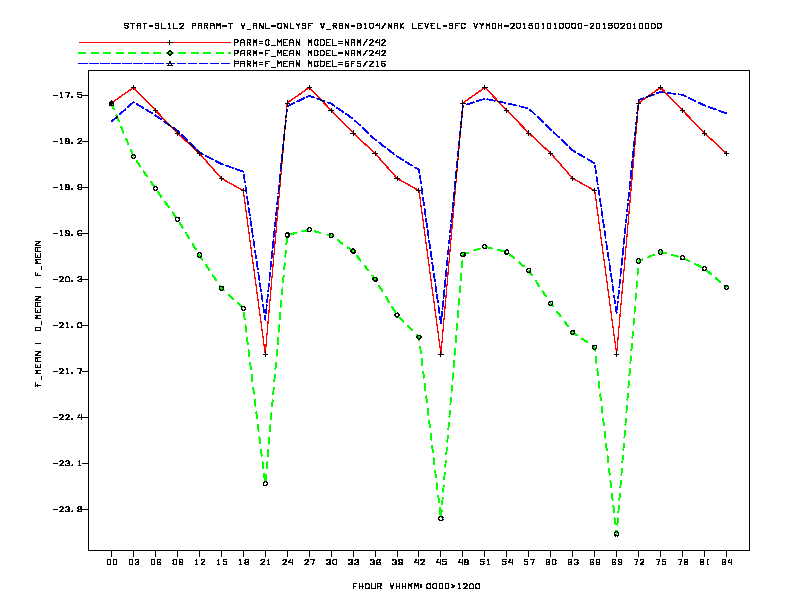The height and width of the screenshot is (612, 792).
Task: Click the green circle marker at hour 21 minimum
Action: [x=265, y=484]
